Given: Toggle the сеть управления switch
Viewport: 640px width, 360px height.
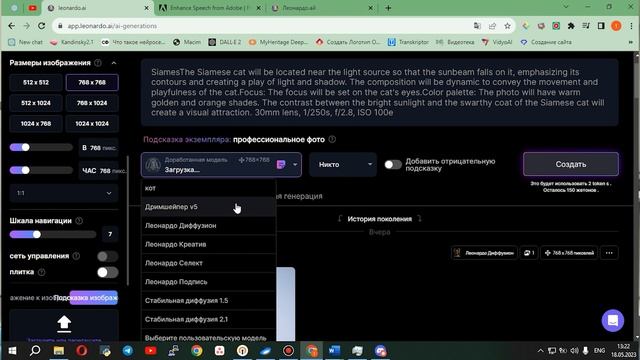Looking at the screenshot, I should (108, 256).
